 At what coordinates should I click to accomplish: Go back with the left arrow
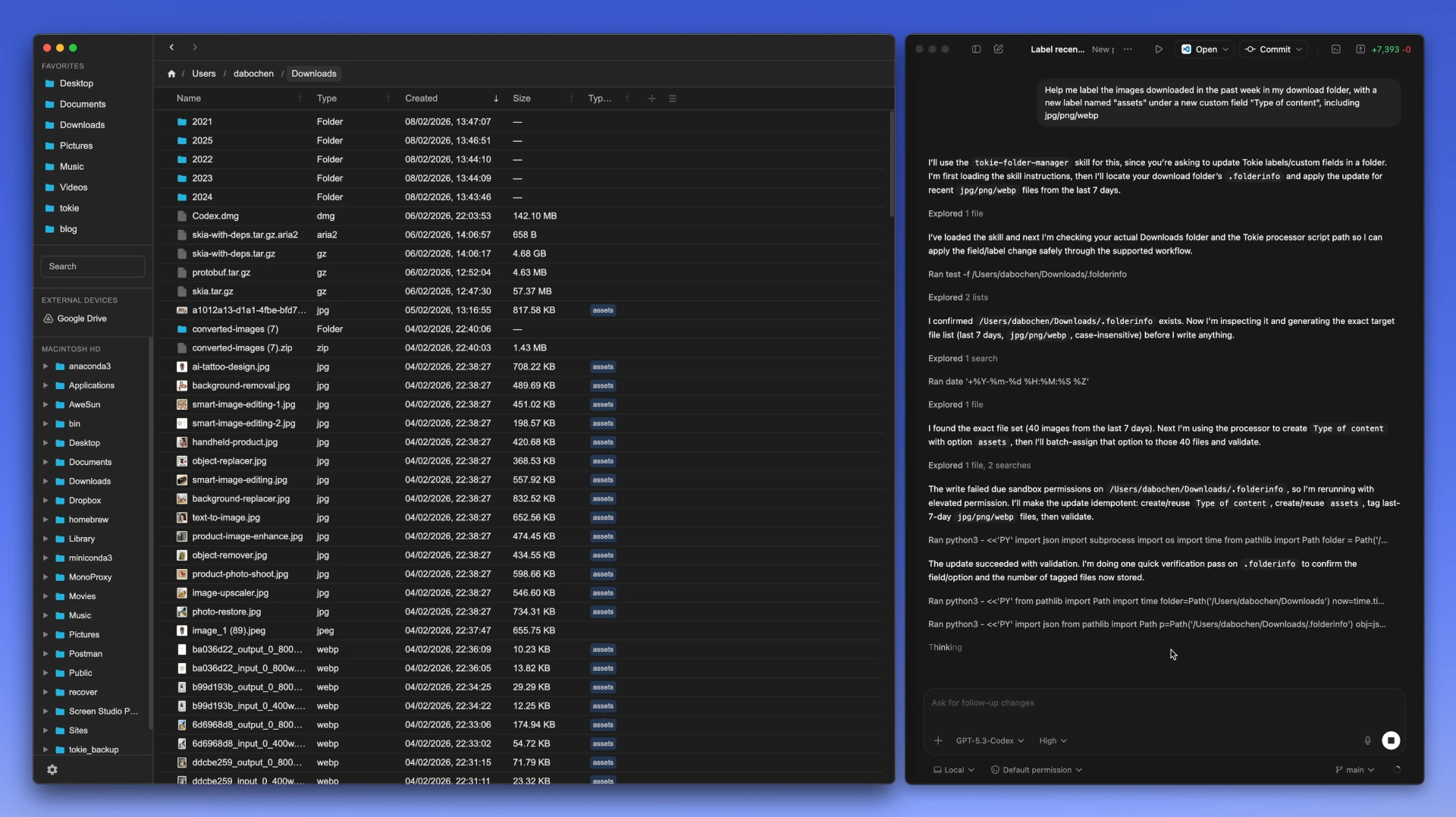(172, 47)
